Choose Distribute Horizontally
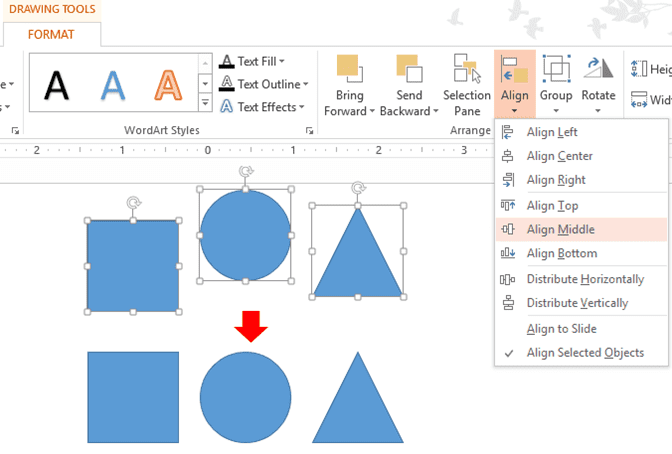The image size is (672, 454). click(581, 279)
